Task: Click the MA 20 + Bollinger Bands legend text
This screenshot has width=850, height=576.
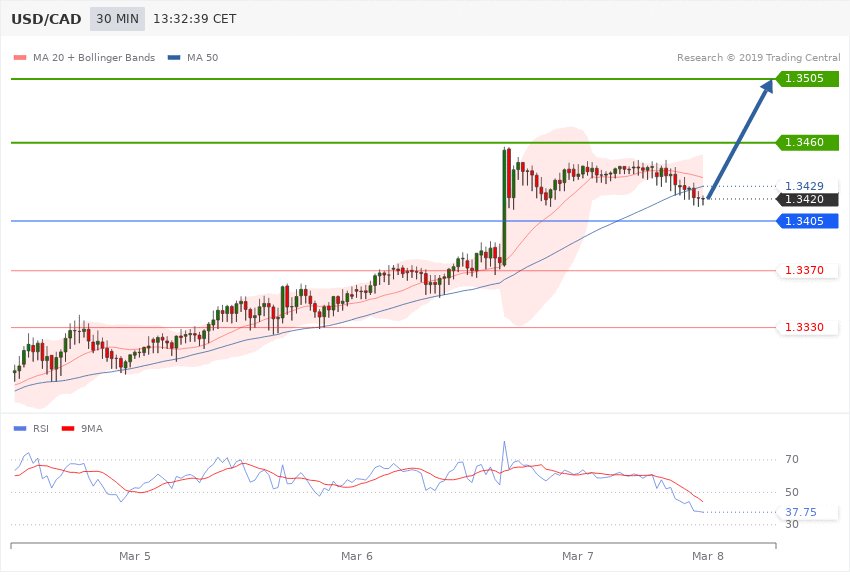Action: click(94, 57)
